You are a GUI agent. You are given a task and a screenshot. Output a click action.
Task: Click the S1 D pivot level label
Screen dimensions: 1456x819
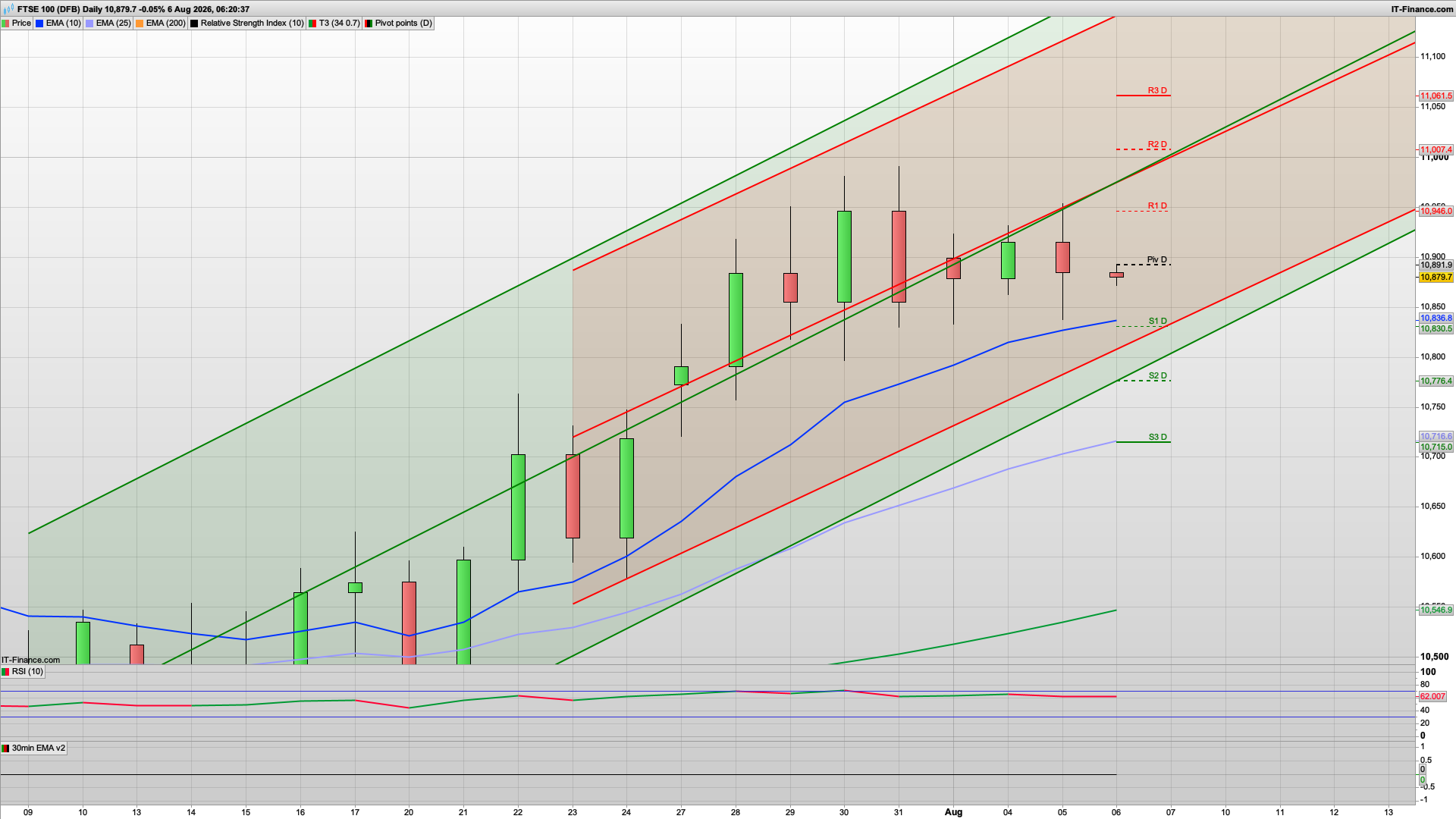click(x=1158, y=321)
